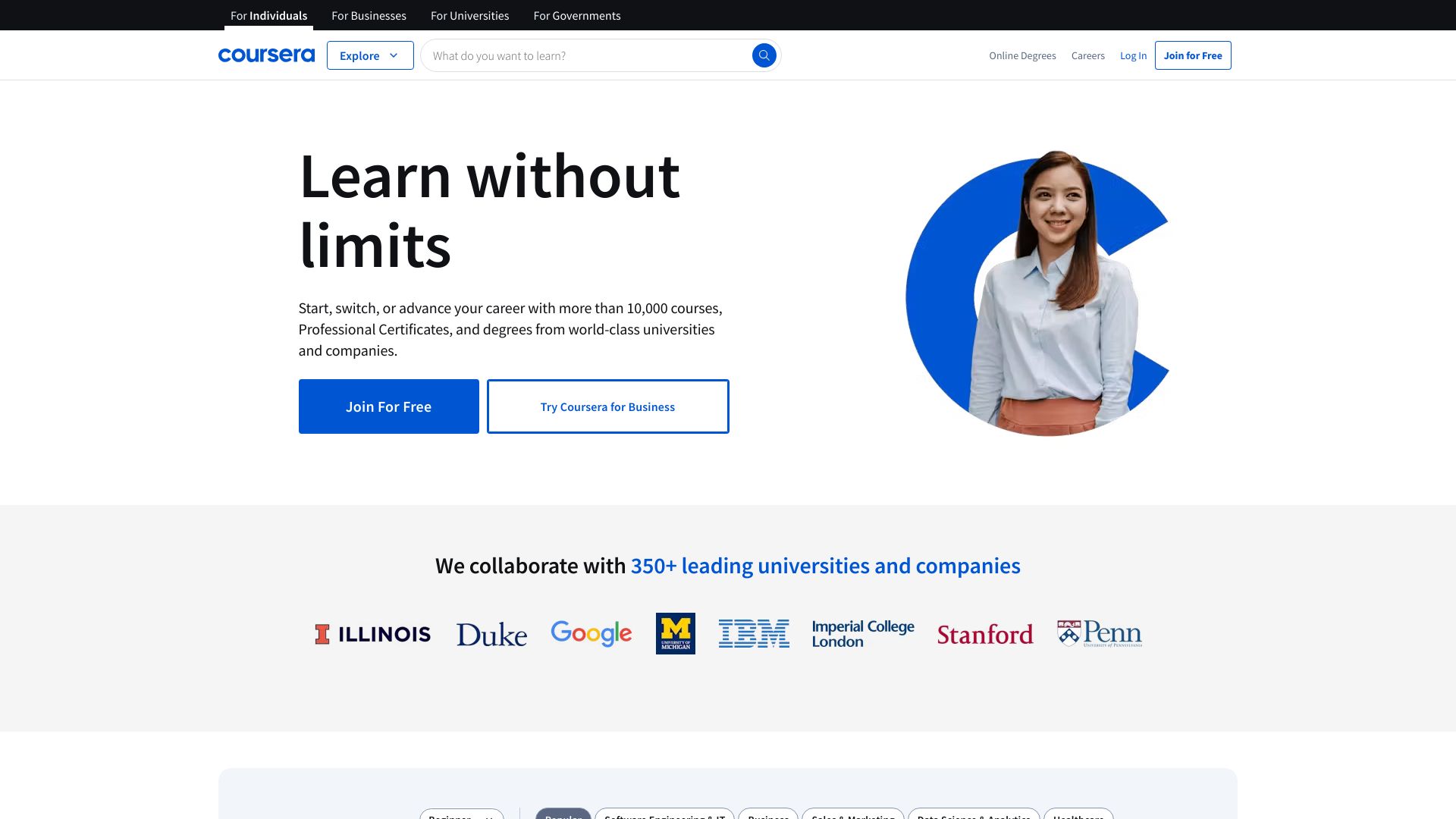Screen dimensions: 1456x819
Task: Open the Coursera logo home link
Action: pyautogui.click(x=266, y=55)
